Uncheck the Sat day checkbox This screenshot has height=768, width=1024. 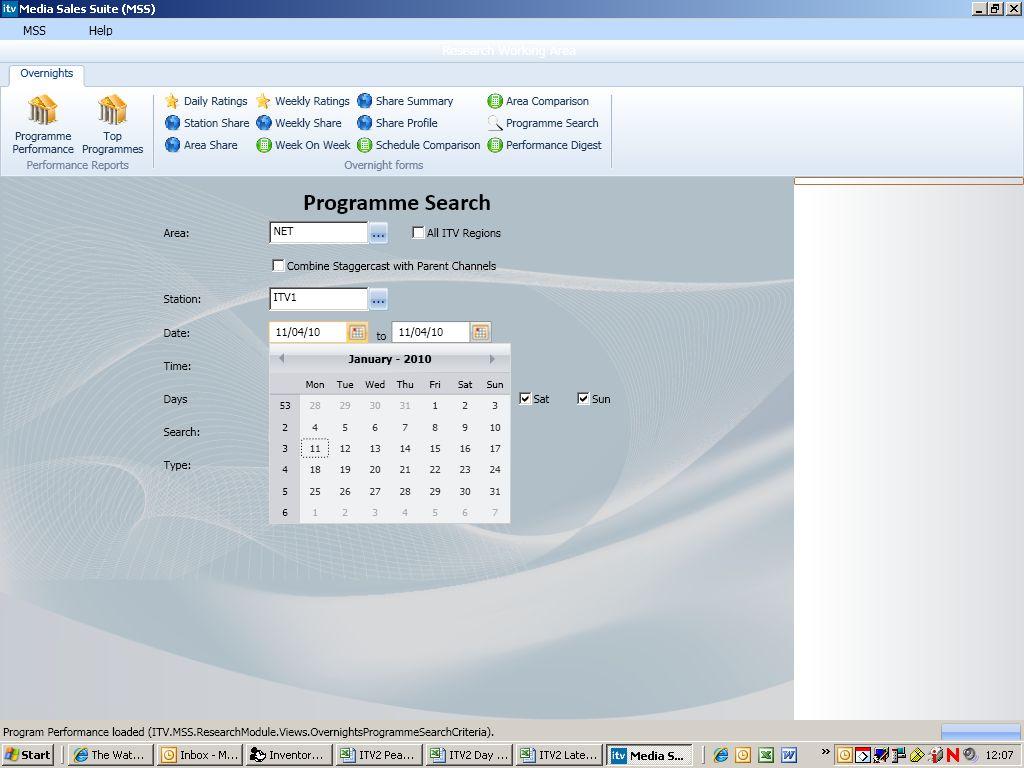(525, 398)
